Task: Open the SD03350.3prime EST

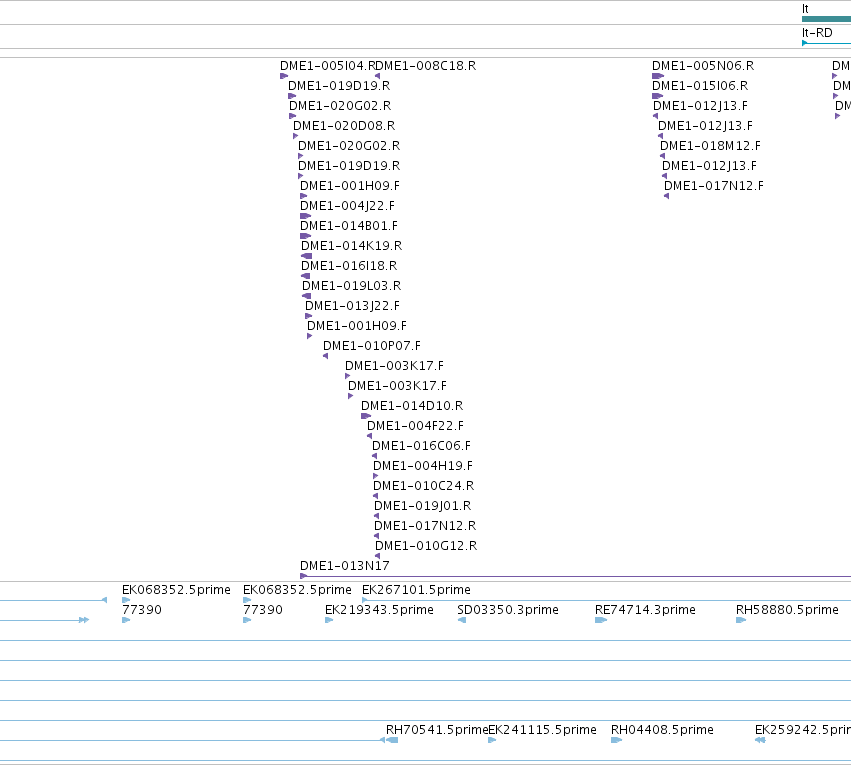Action: [x=508, y=610]
